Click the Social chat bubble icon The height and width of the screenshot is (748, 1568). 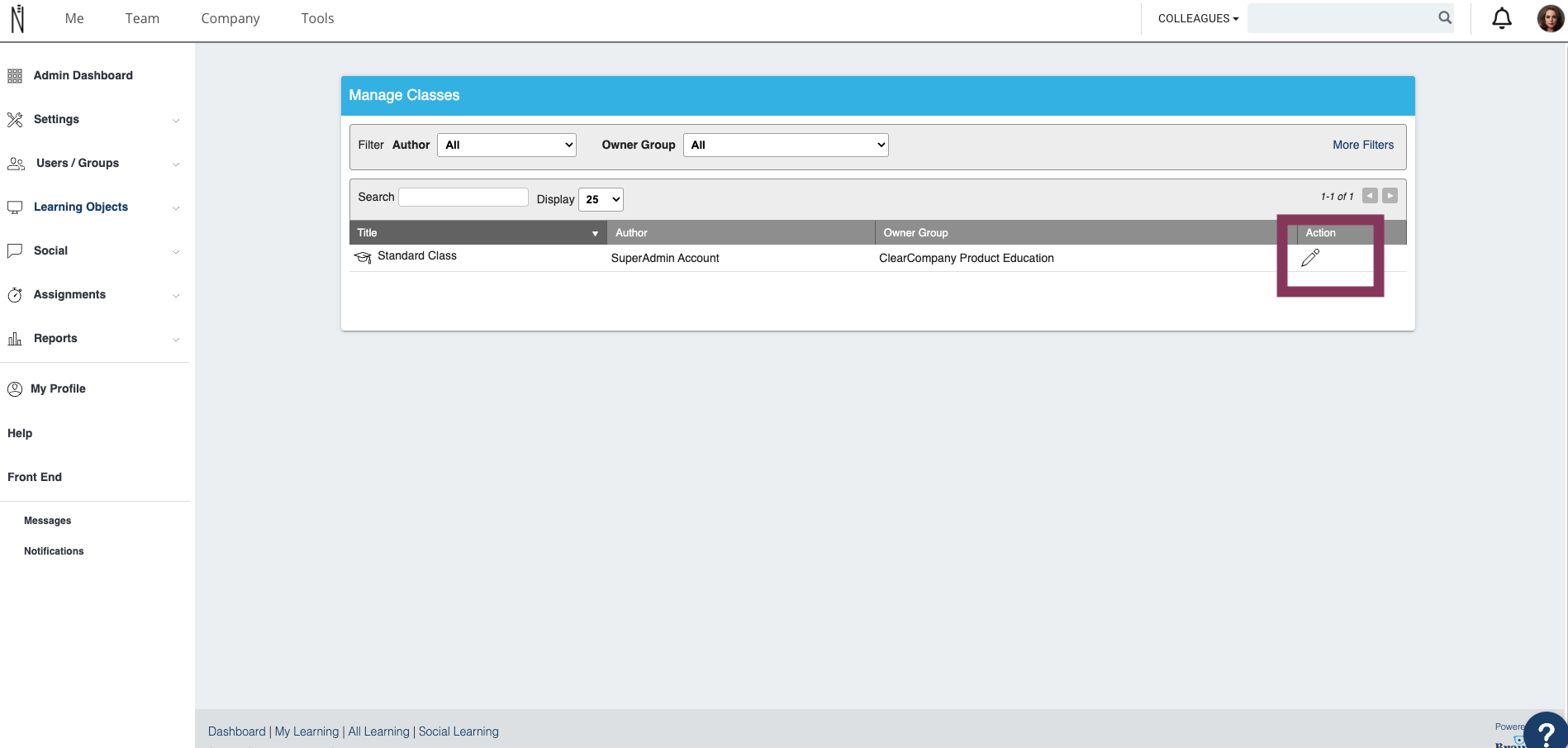coord(15,251)
